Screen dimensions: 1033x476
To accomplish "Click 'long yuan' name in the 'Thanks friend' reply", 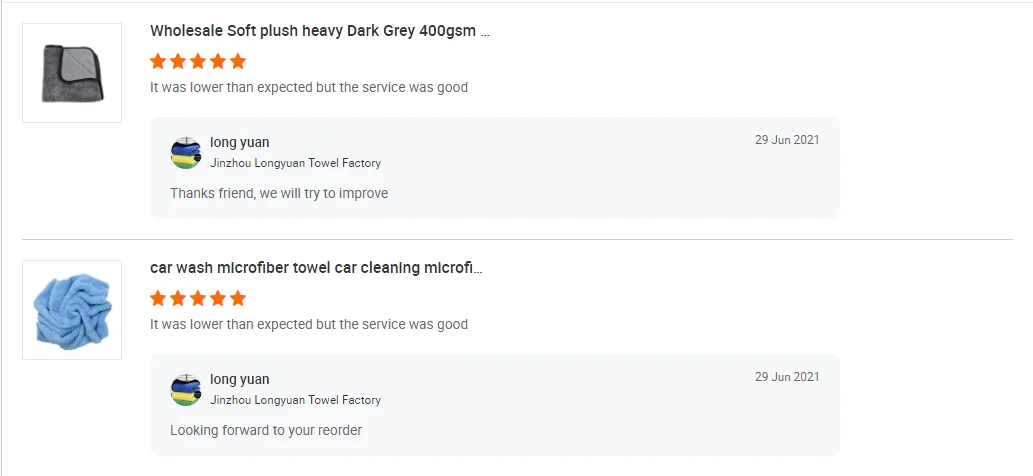I will (x=240, y=143).
